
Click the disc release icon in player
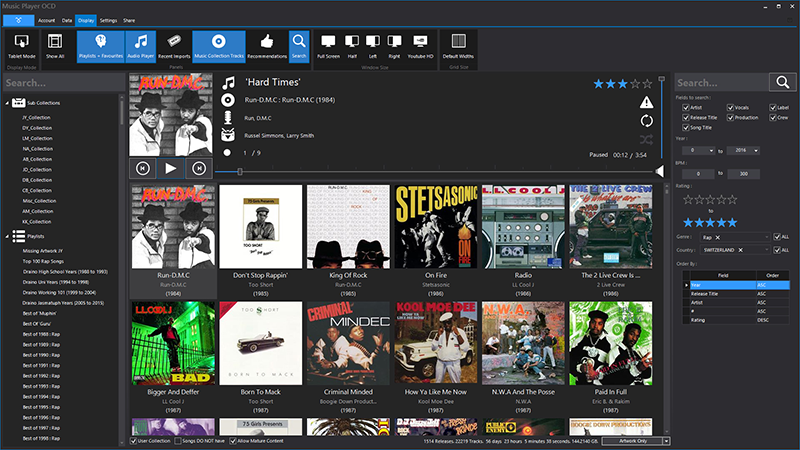[x=228, y=100]
